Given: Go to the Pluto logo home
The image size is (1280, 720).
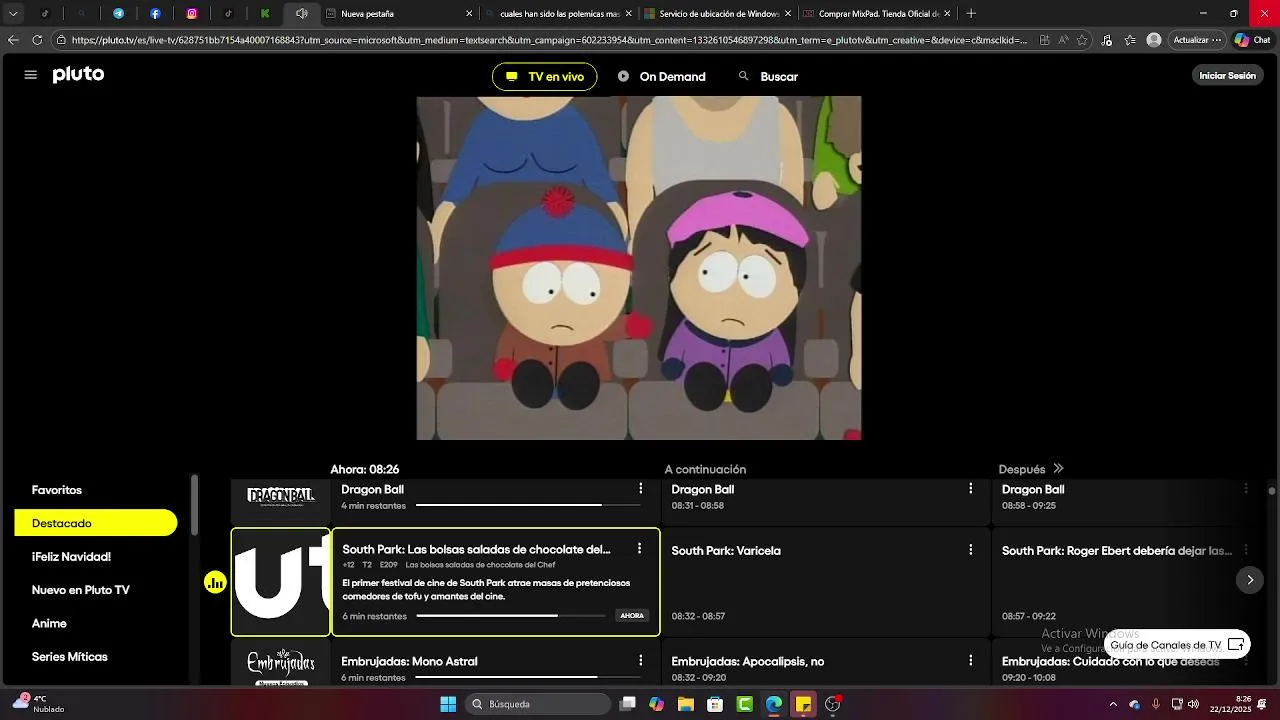Looking at the screenshot, I should point(78,75).
